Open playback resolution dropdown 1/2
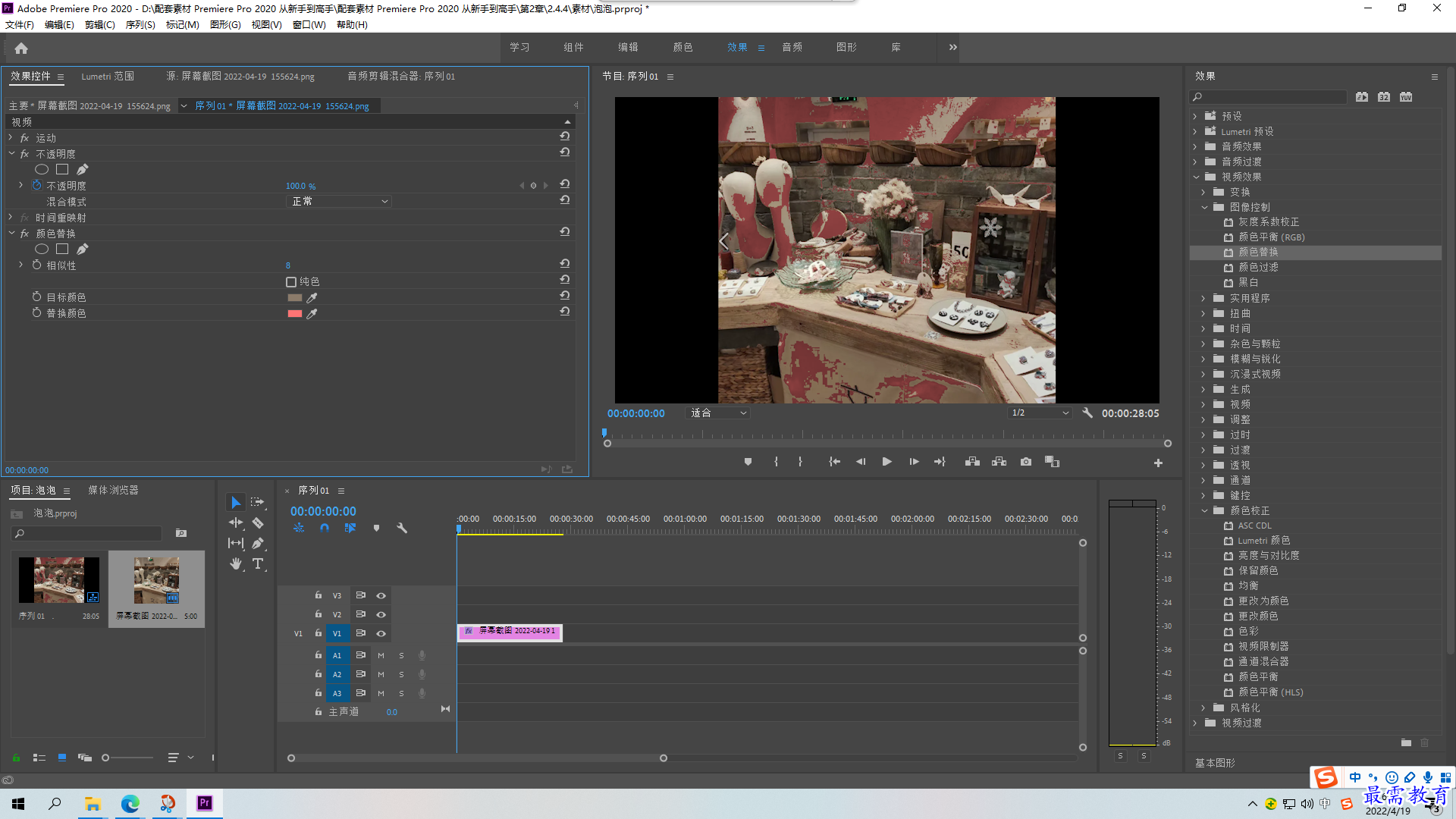 (x=1040, y=413)
